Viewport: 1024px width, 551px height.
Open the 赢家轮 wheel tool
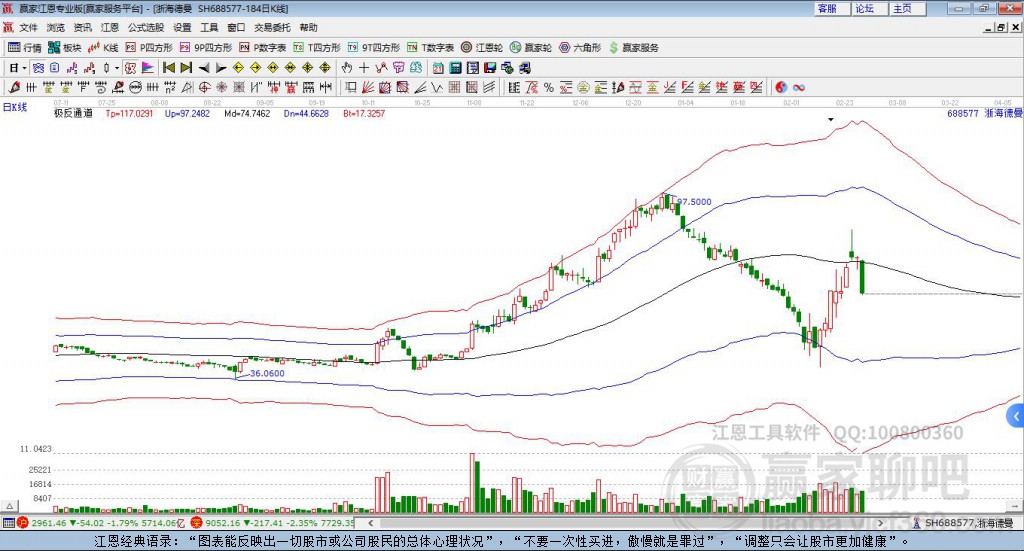[x=531, y=48]
